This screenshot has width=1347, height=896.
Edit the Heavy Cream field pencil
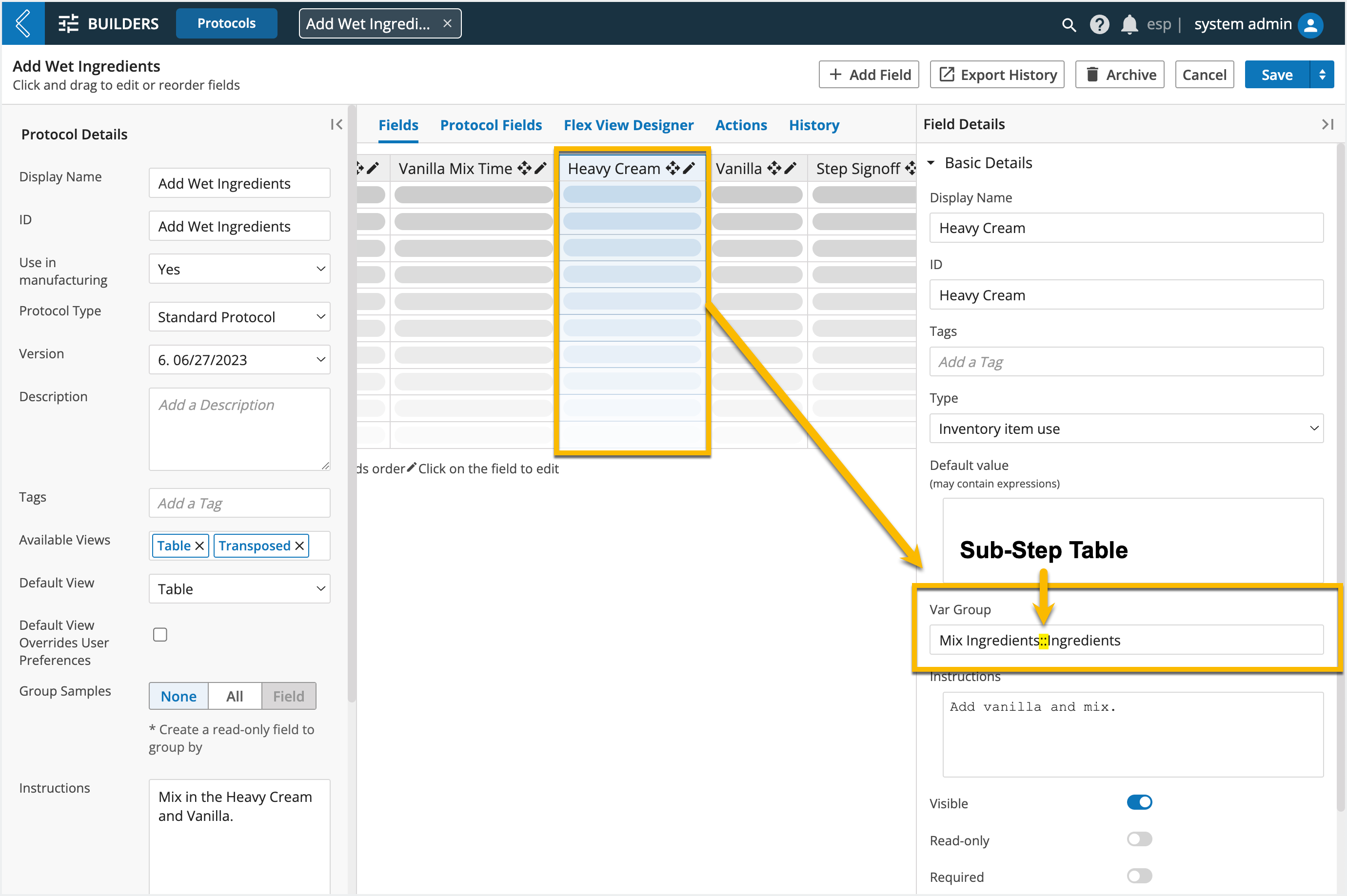(x=689, y=168)
